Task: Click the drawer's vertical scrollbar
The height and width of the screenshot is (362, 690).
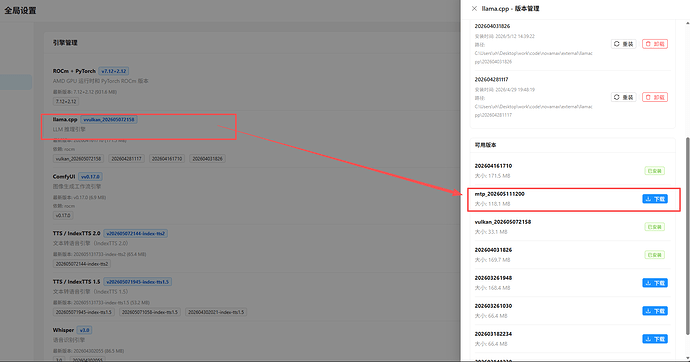Action: (687, 235)
